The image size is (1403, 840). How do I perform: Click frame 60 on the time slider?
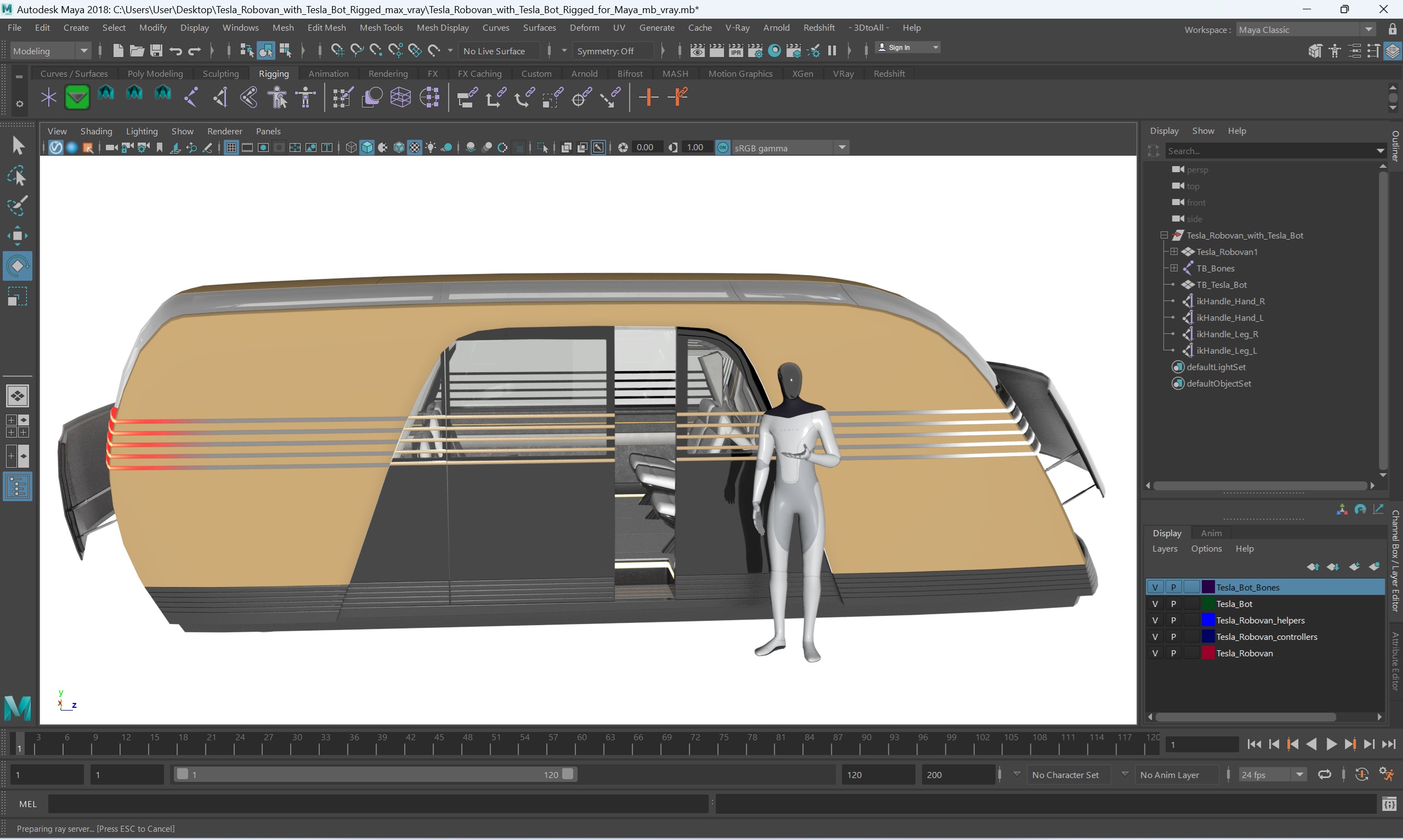[575, 745]
